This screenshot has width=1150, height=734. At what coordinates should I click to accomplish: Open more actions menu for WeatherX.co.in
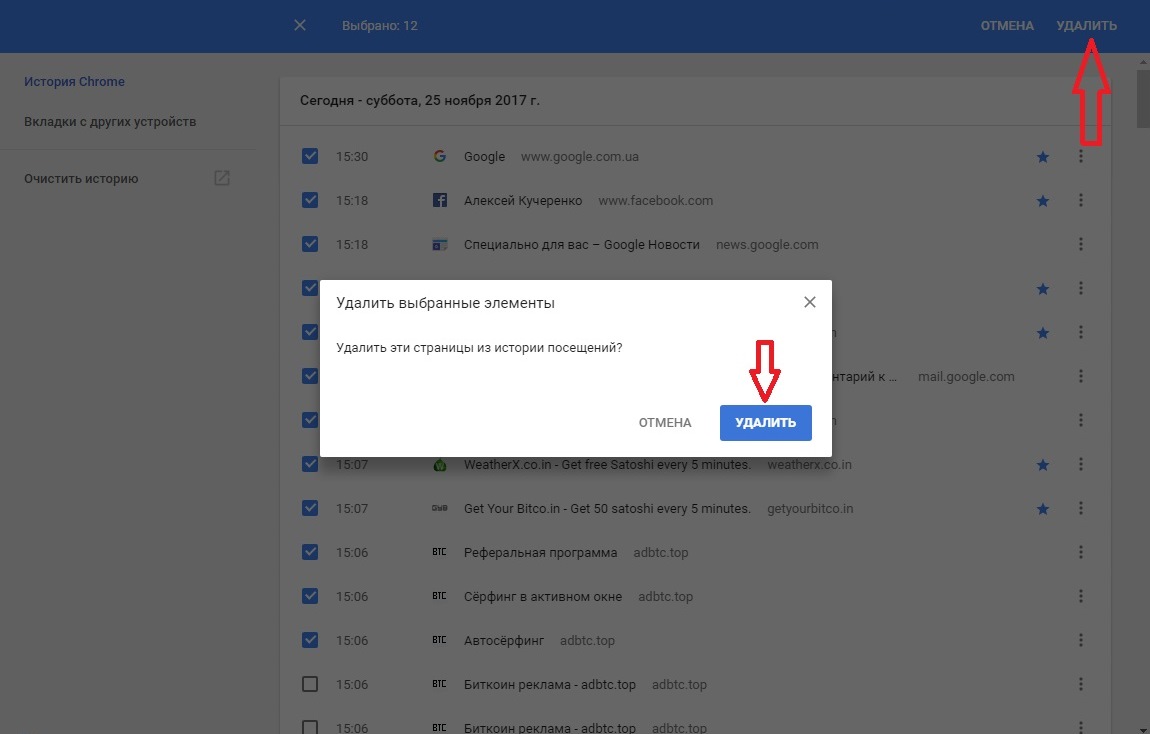(x=1080, y=464)
